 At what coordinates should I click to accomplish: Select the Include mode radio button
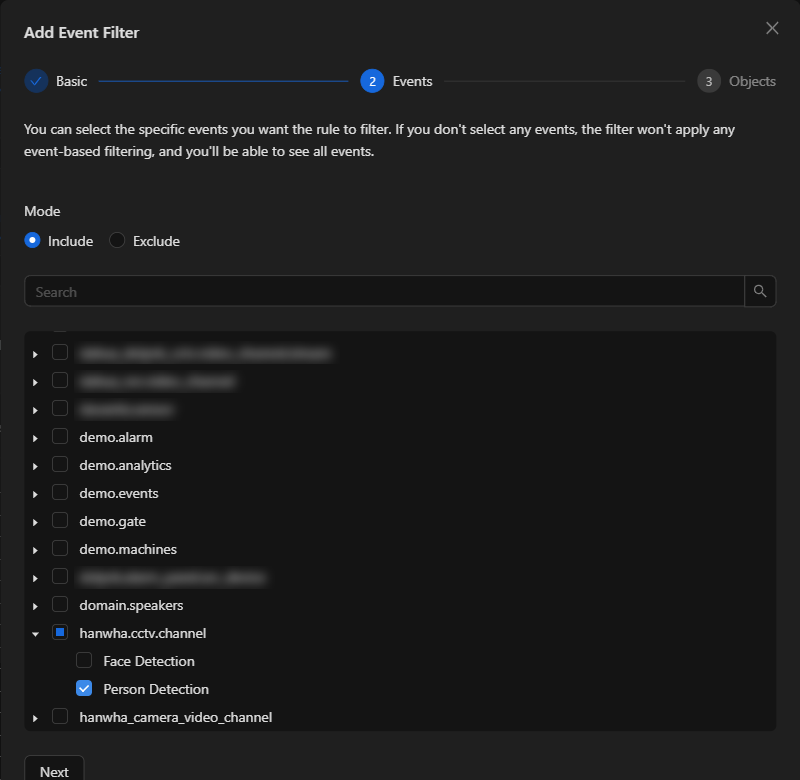[33, 240]
